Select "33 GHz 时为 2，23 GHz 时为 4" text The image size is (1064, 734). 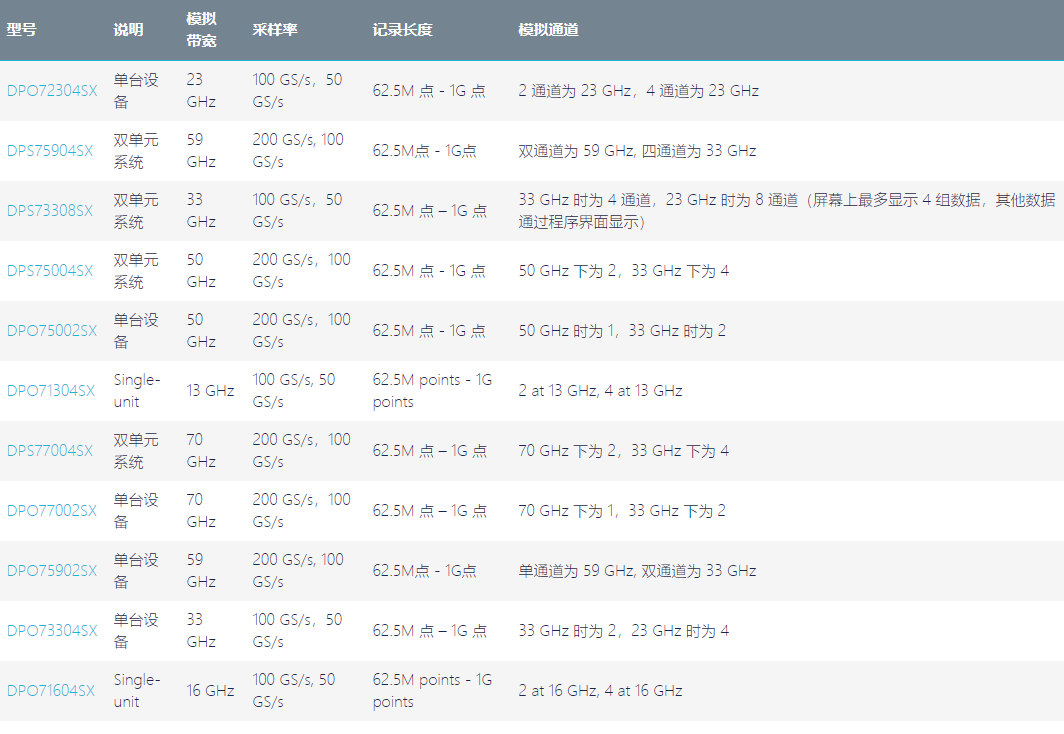pyautogui.click(x=624, y=631)
